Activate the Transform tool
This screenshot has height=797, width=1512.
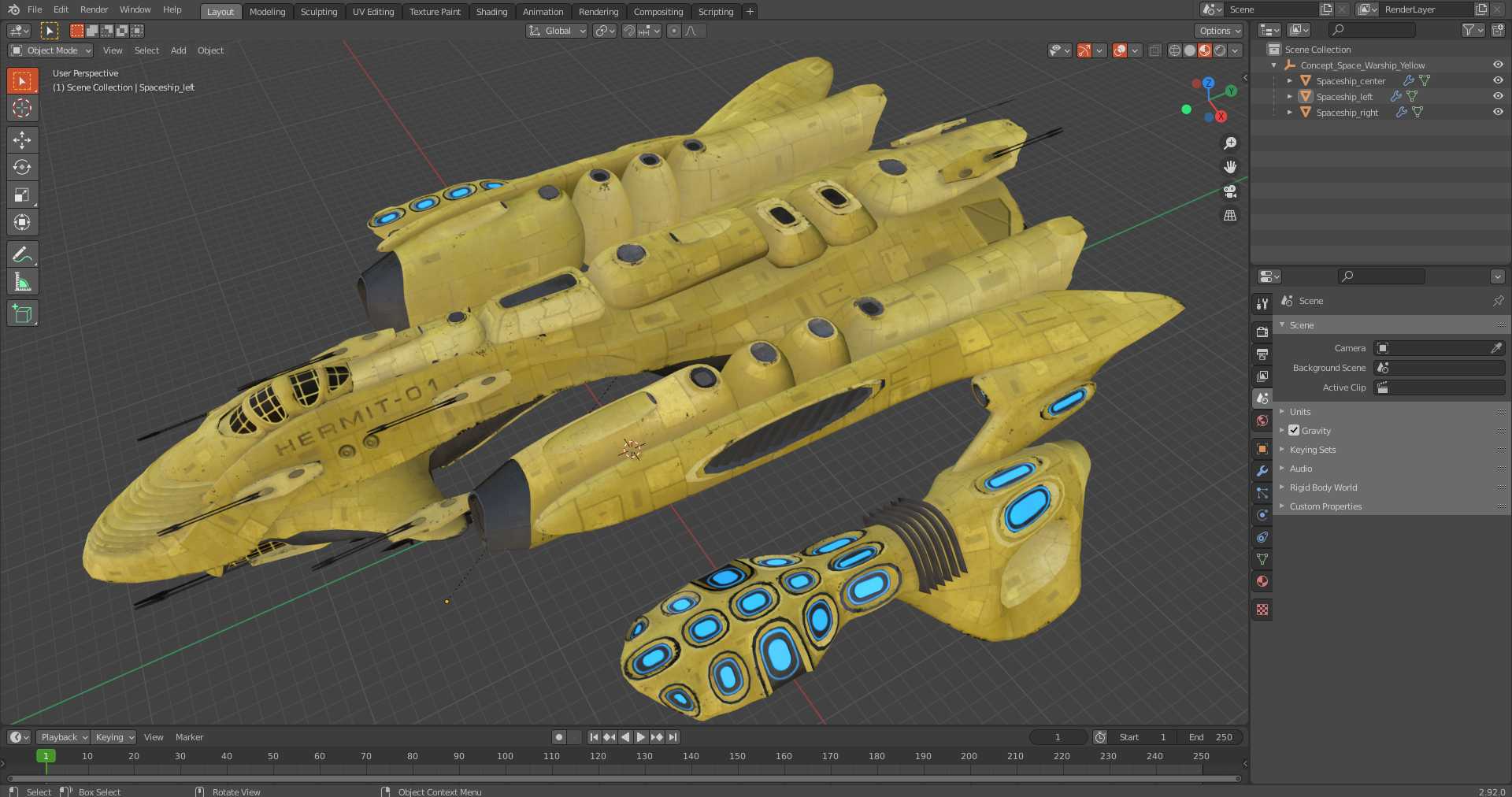22,222
